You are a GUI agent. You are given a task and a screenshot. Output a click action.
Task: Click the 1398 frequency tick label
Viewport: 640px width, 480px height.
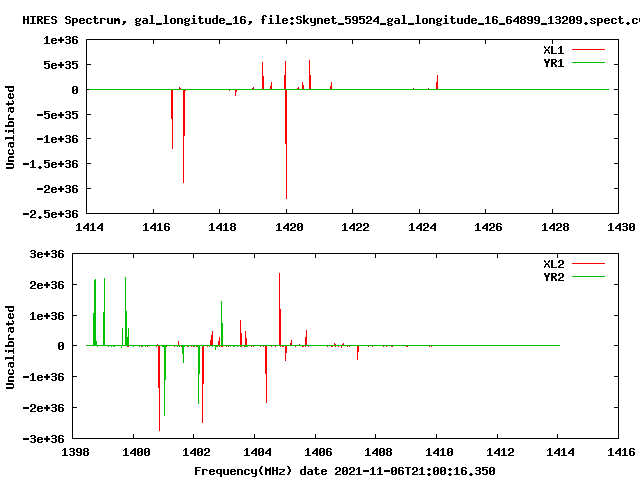pos(75,452)
